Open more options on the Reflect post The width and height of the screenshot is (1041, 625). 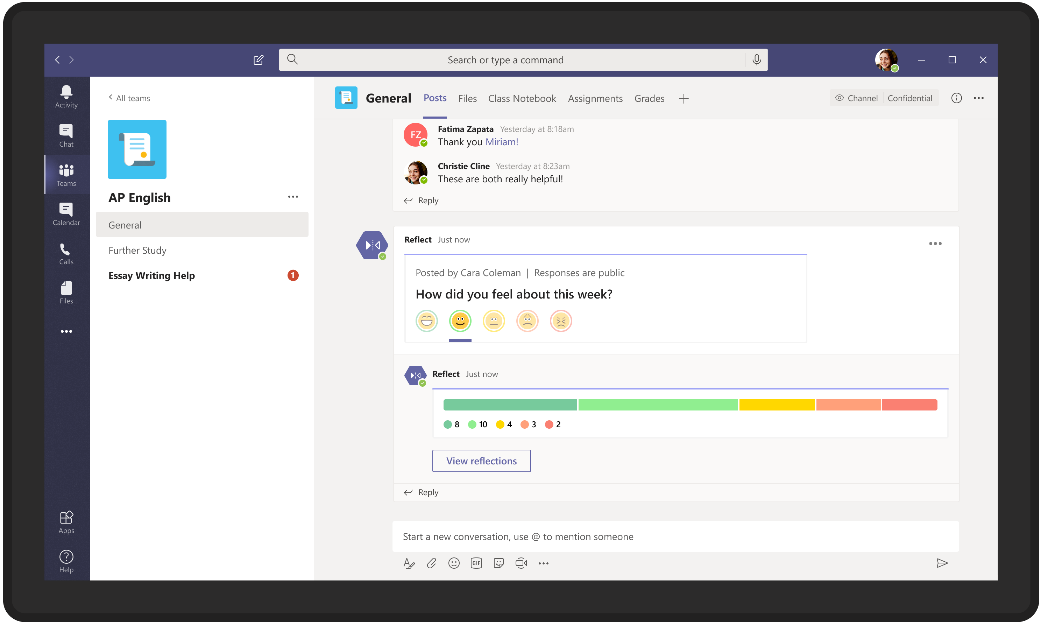click(935, 243)
